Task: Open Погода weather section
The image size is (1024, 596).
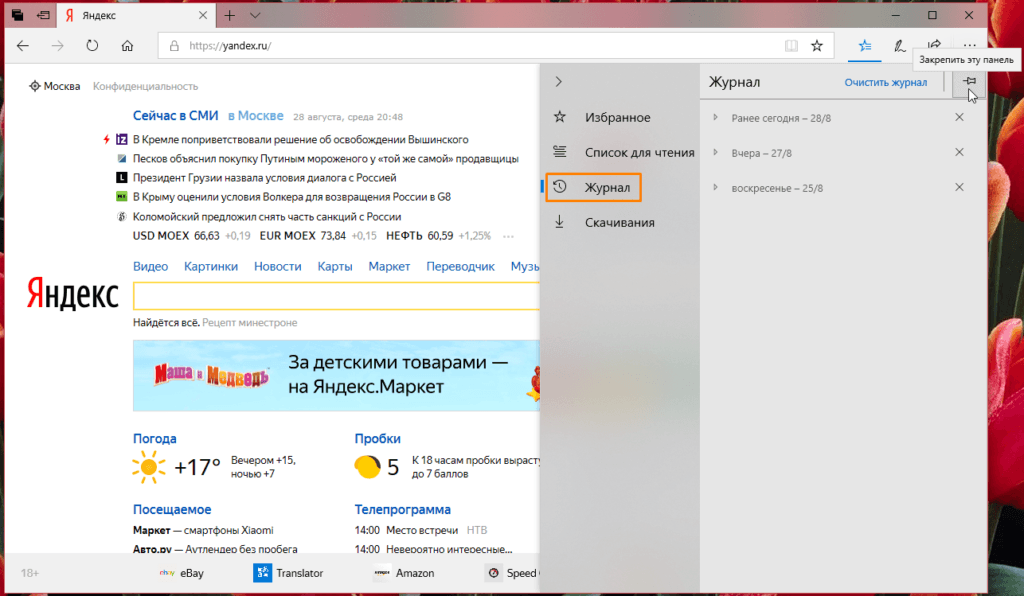Action: [155, 439]
